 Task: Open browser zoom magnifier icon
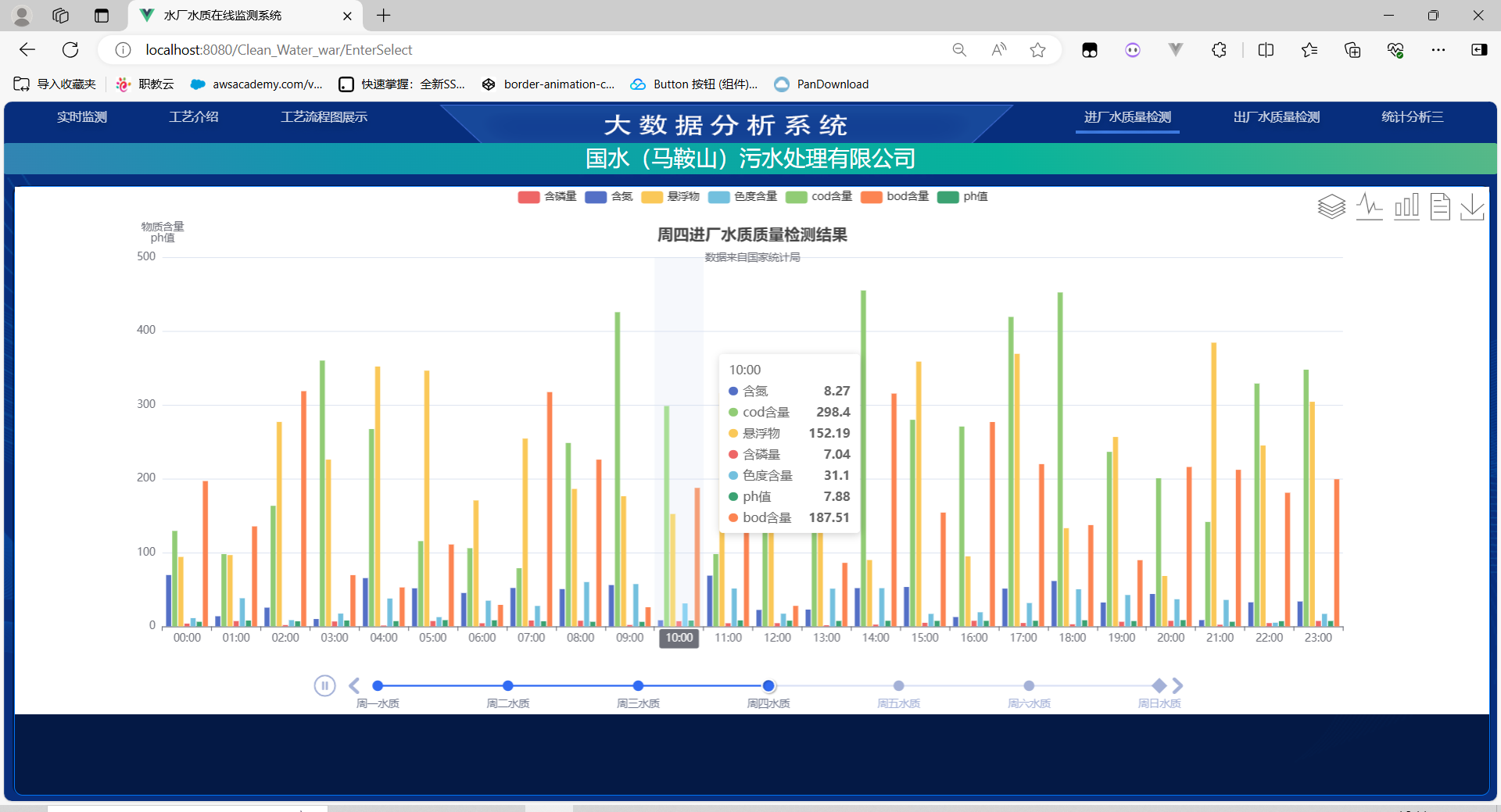tap(959, 50)
